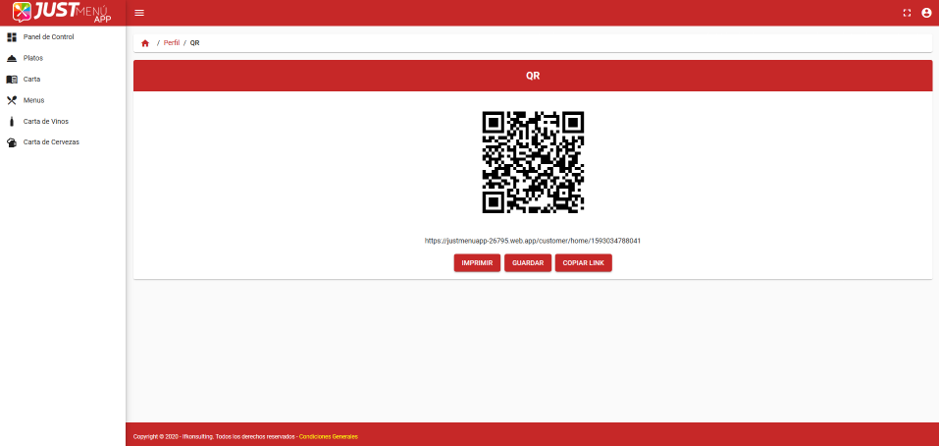
Task: Click the Just Menú App logo
Action: (62, 12)
